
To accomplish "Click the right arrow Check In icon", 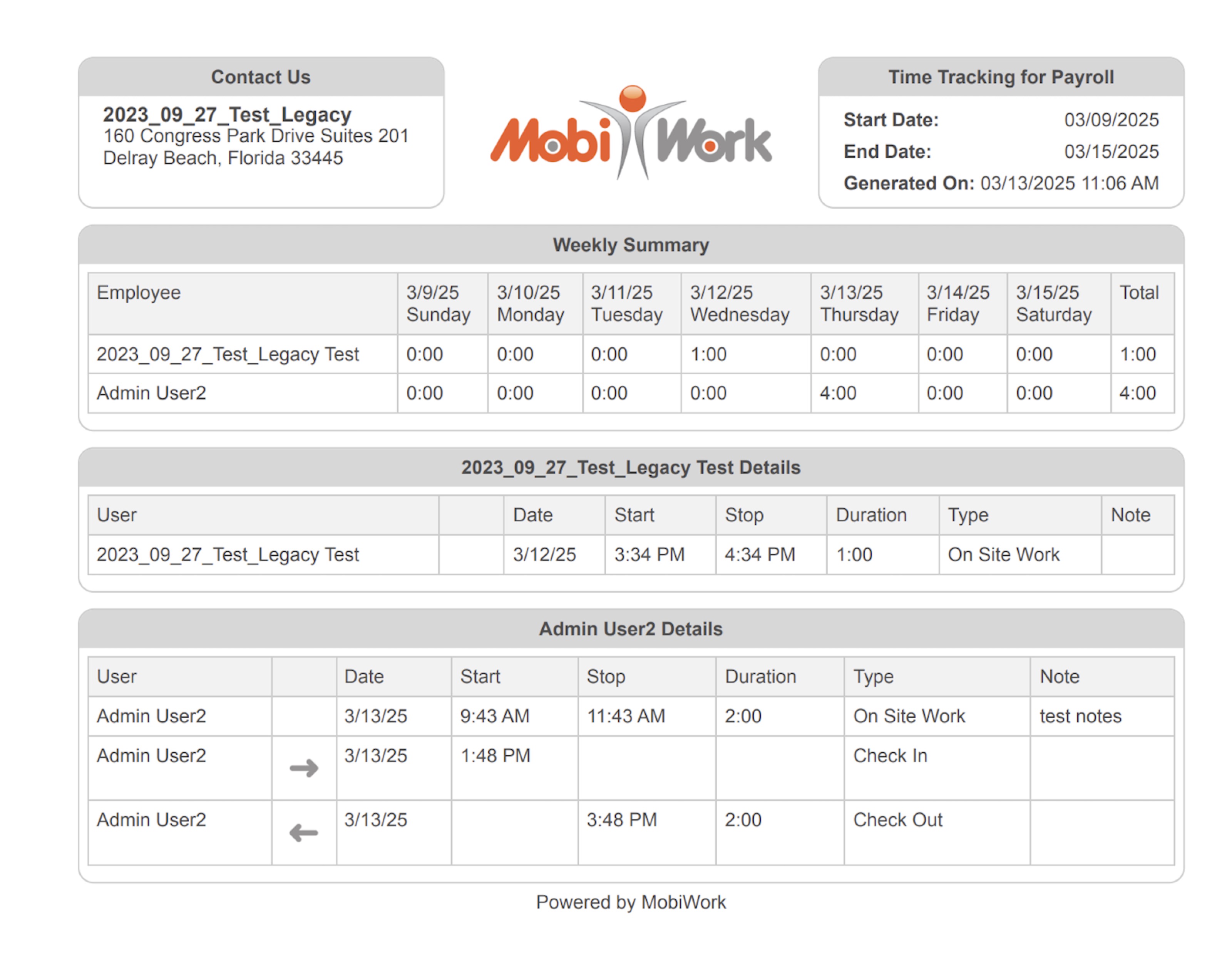I will point(303,768).
